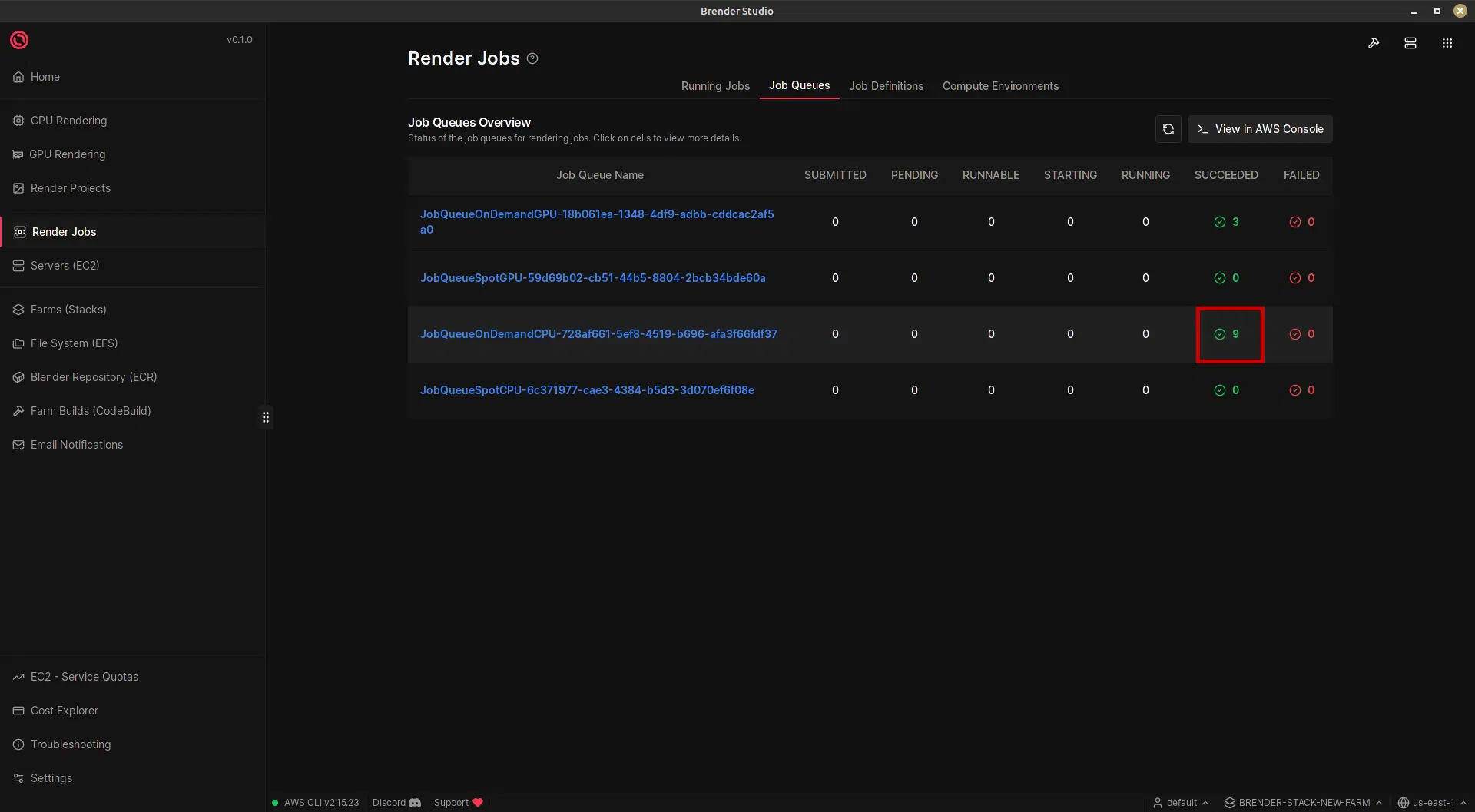The height and width of the screenshot is (812, 1475).
Task: Click failed count for JobQueueSpotCPU queue
Action: click(x=1302, y=390)
